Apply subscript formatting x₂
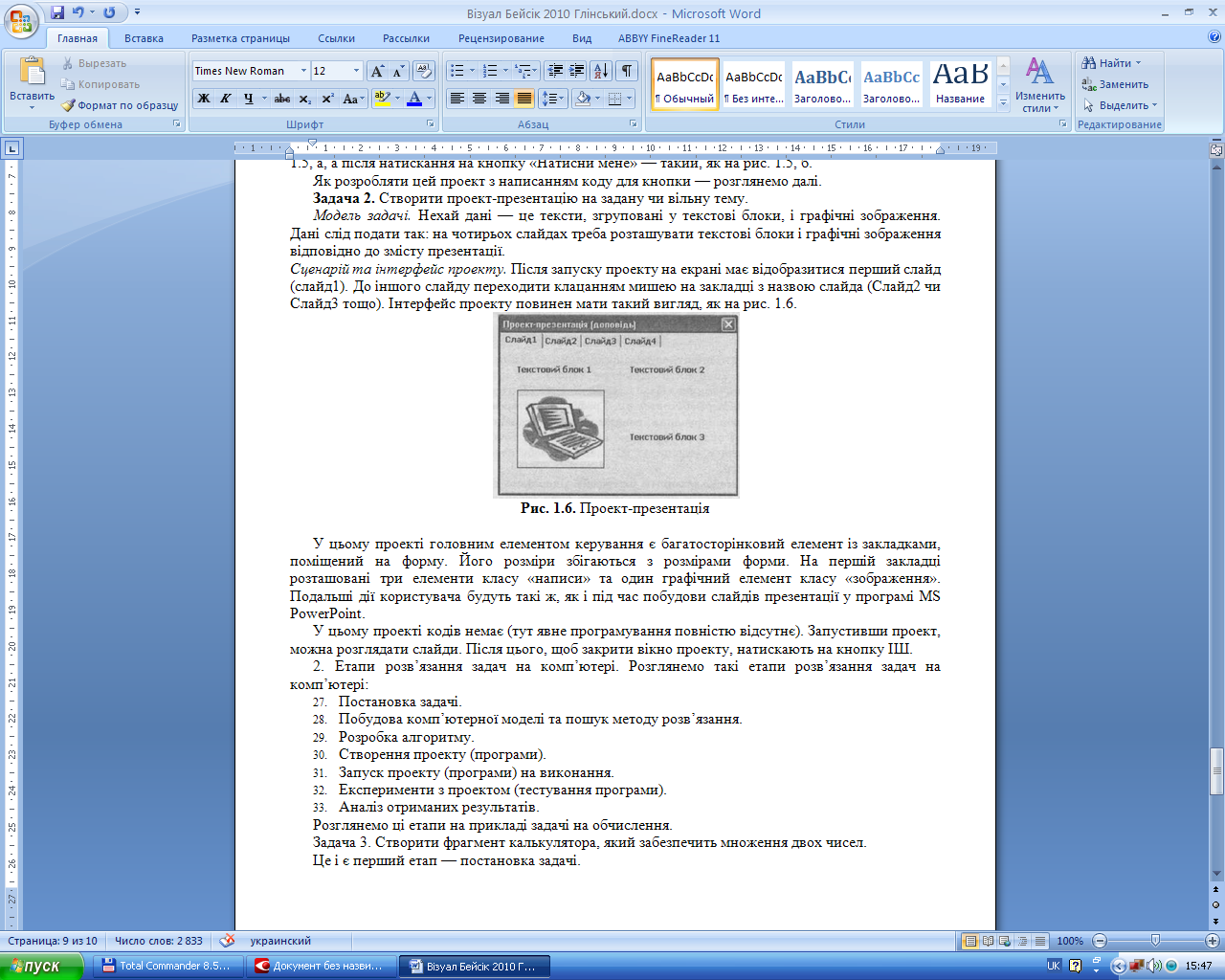Screen dimensions: 1225x980 click(304, 99)
